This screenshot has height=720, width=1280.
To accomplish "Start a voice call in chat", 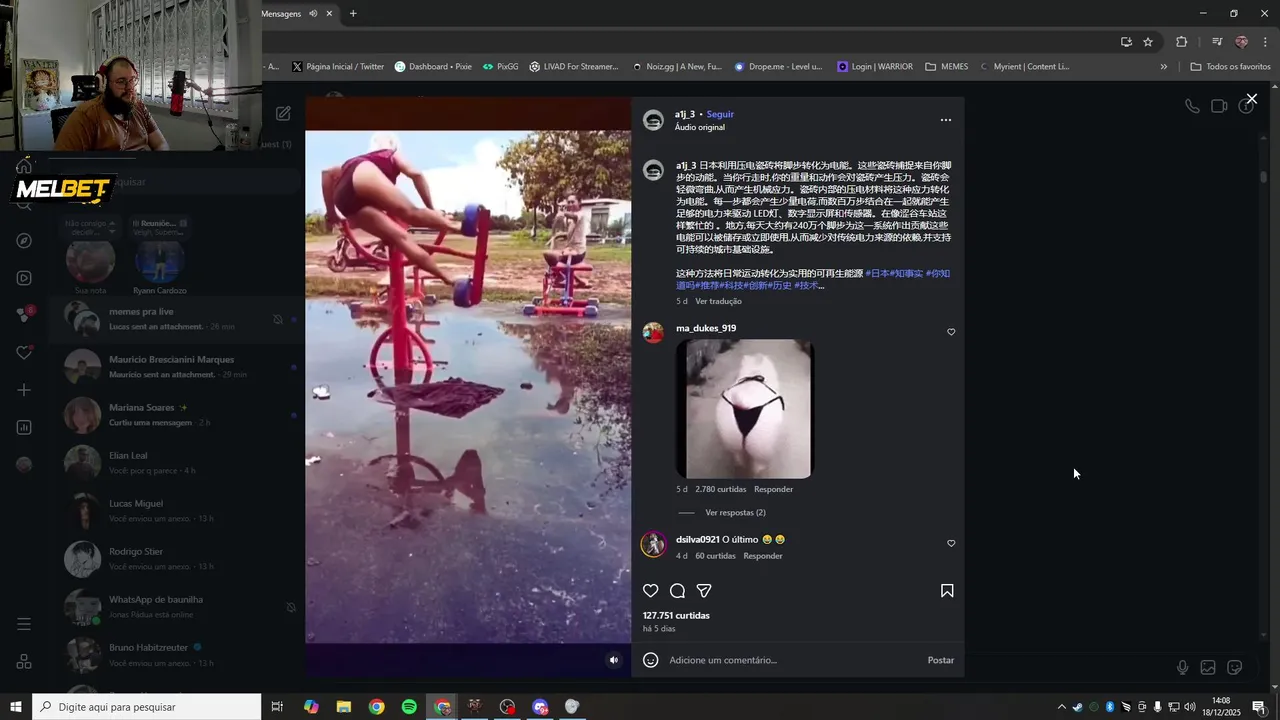I will point(1192,106).
